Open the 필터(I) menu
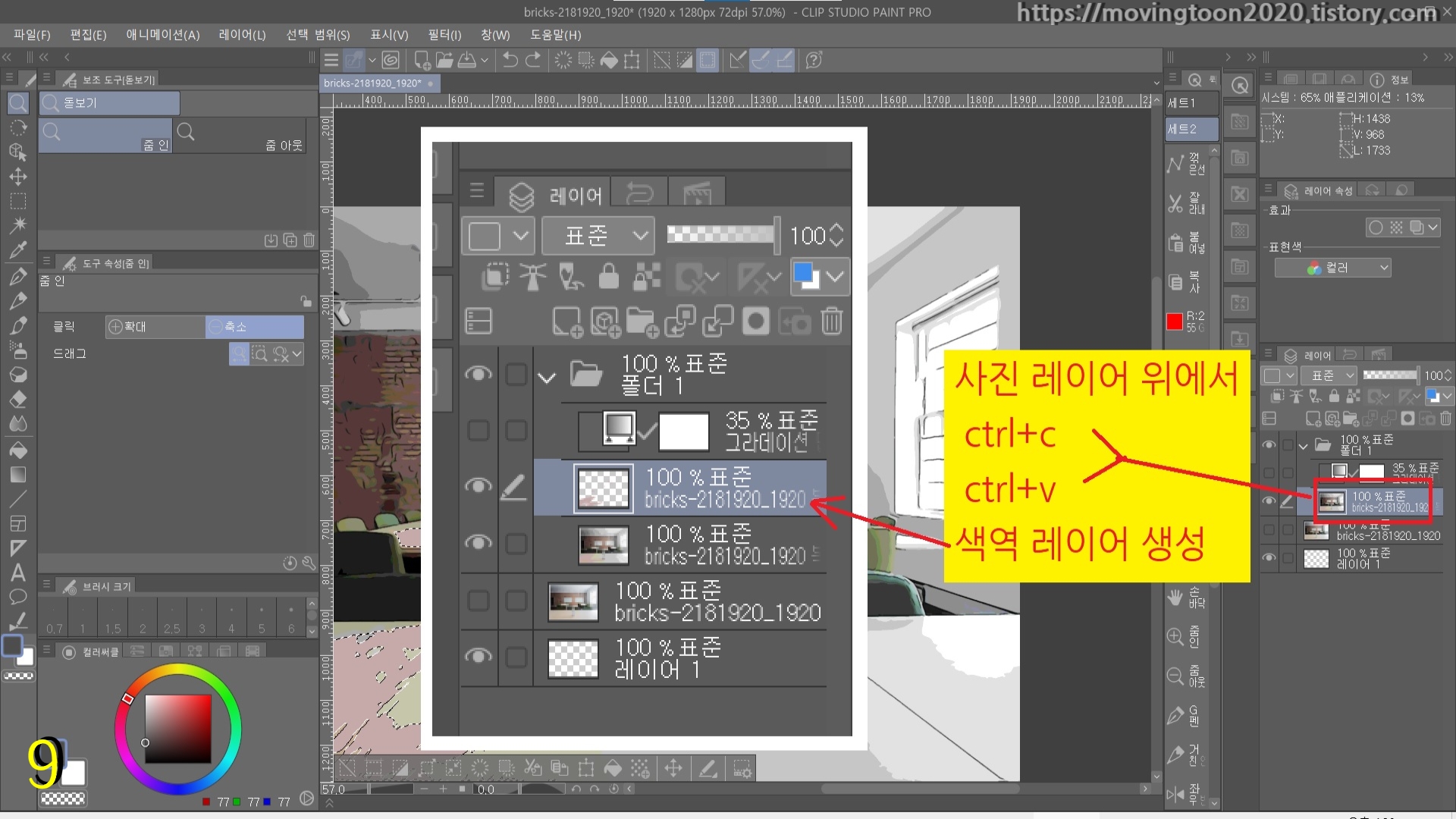Screen dimensions: 1456x819 pyautogui.click(x=444, y=35)
